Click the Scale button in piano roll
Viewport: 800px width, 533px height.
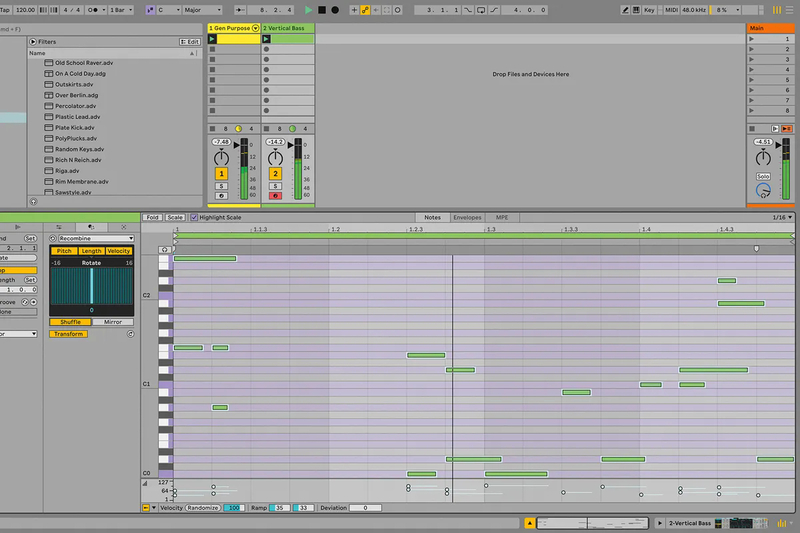[x=175, y=217]
